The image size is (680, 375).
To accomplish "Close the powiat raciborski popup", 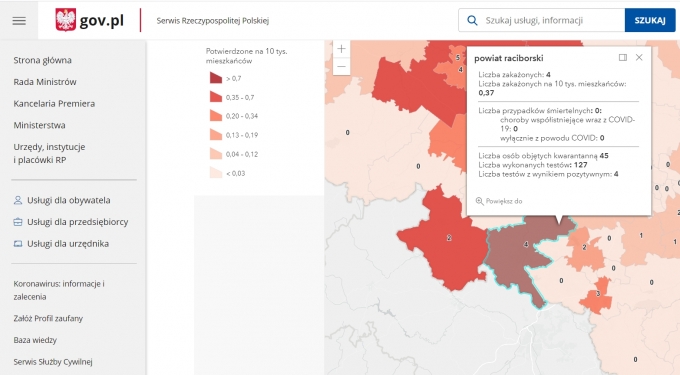I will [x=639, y=57].
